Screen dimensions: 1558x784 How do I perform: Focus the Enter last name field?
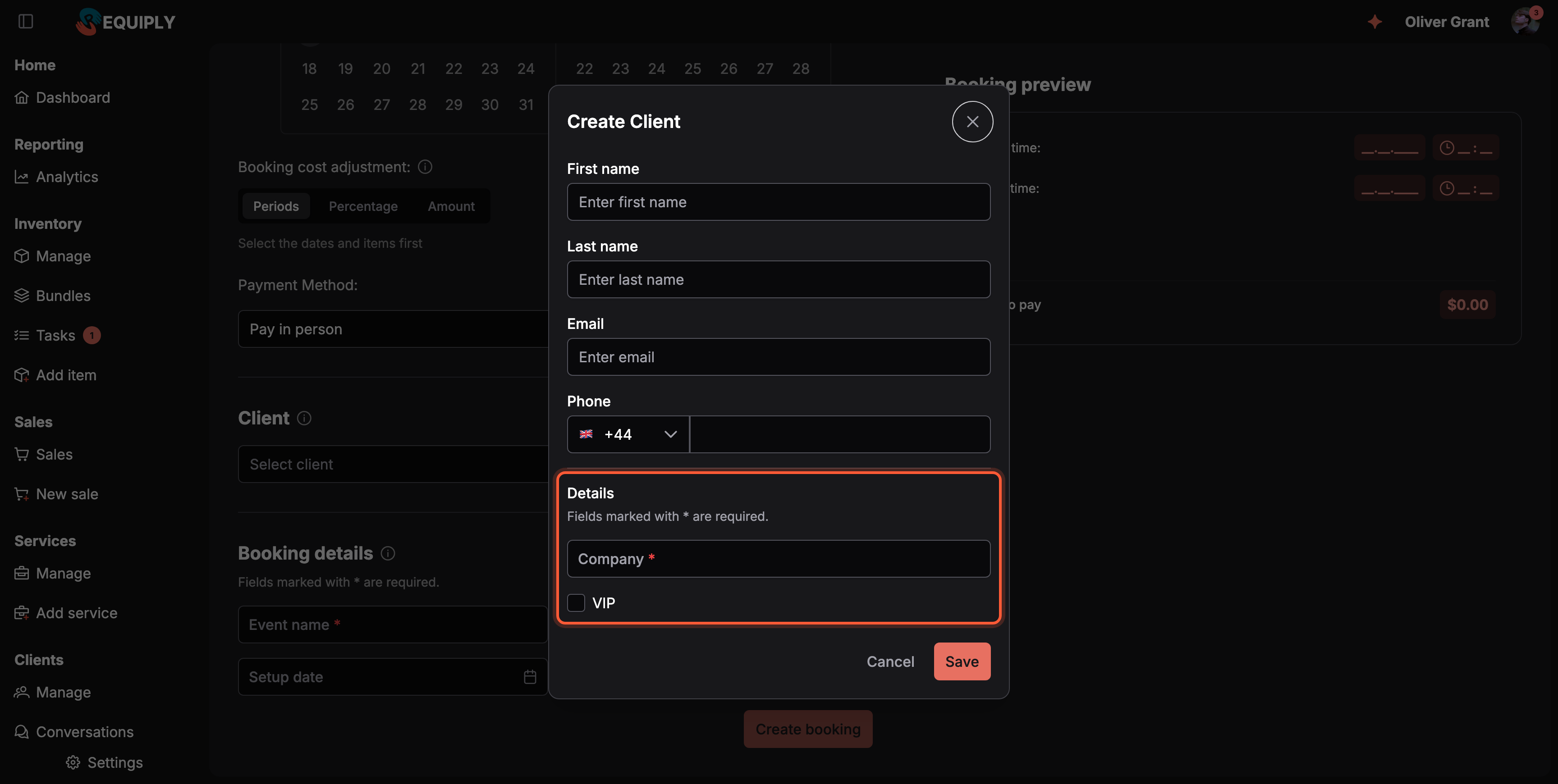coord(779,279)
